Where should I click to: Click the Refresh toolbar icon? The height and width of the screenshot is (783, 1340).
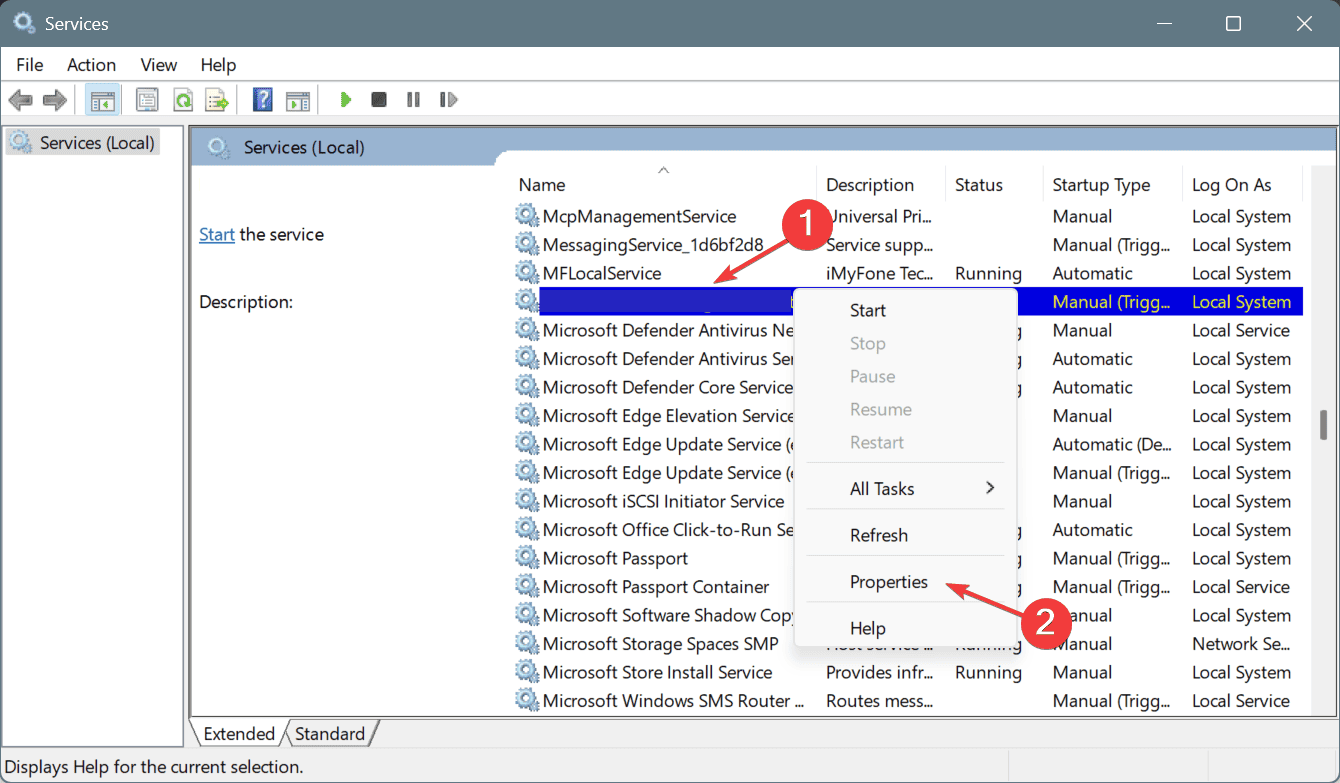[182, 100]
